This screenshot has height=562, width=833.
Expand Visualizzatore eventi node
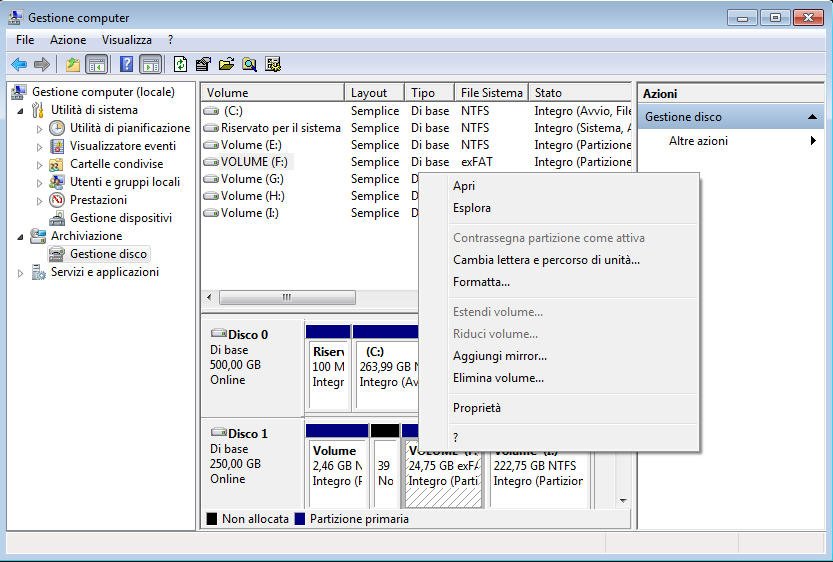(x=39, y=147)
